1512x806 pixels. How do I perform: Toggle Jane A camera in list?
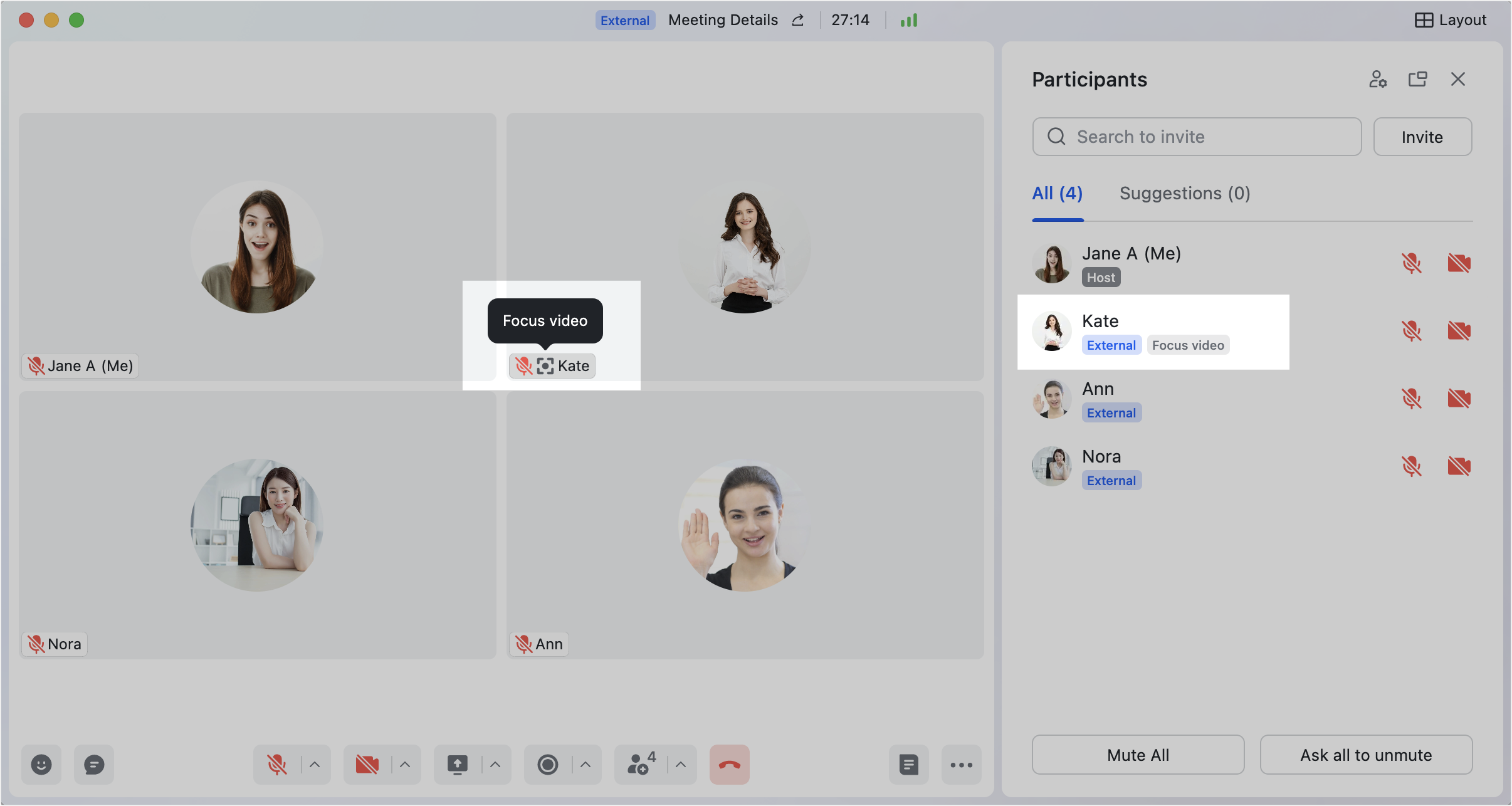1459,263
